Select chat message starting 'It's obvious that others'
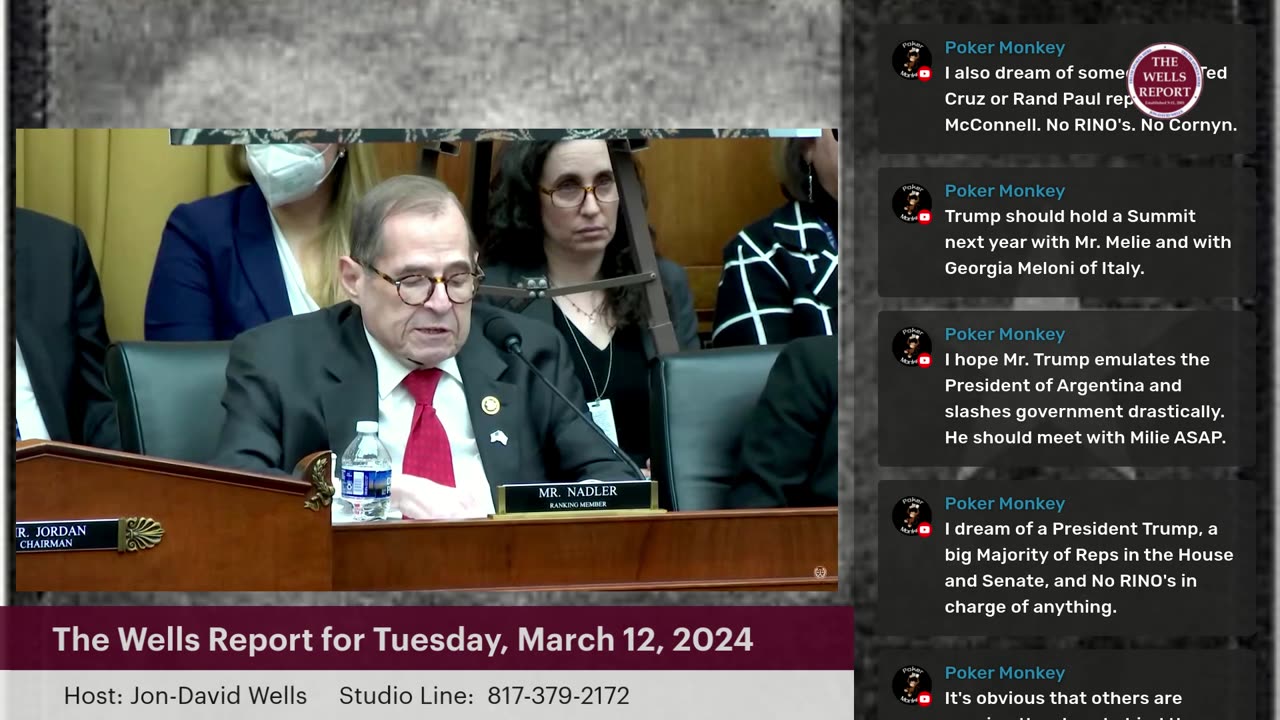The image size is (1280, 720). click(x=1066, y=685)
